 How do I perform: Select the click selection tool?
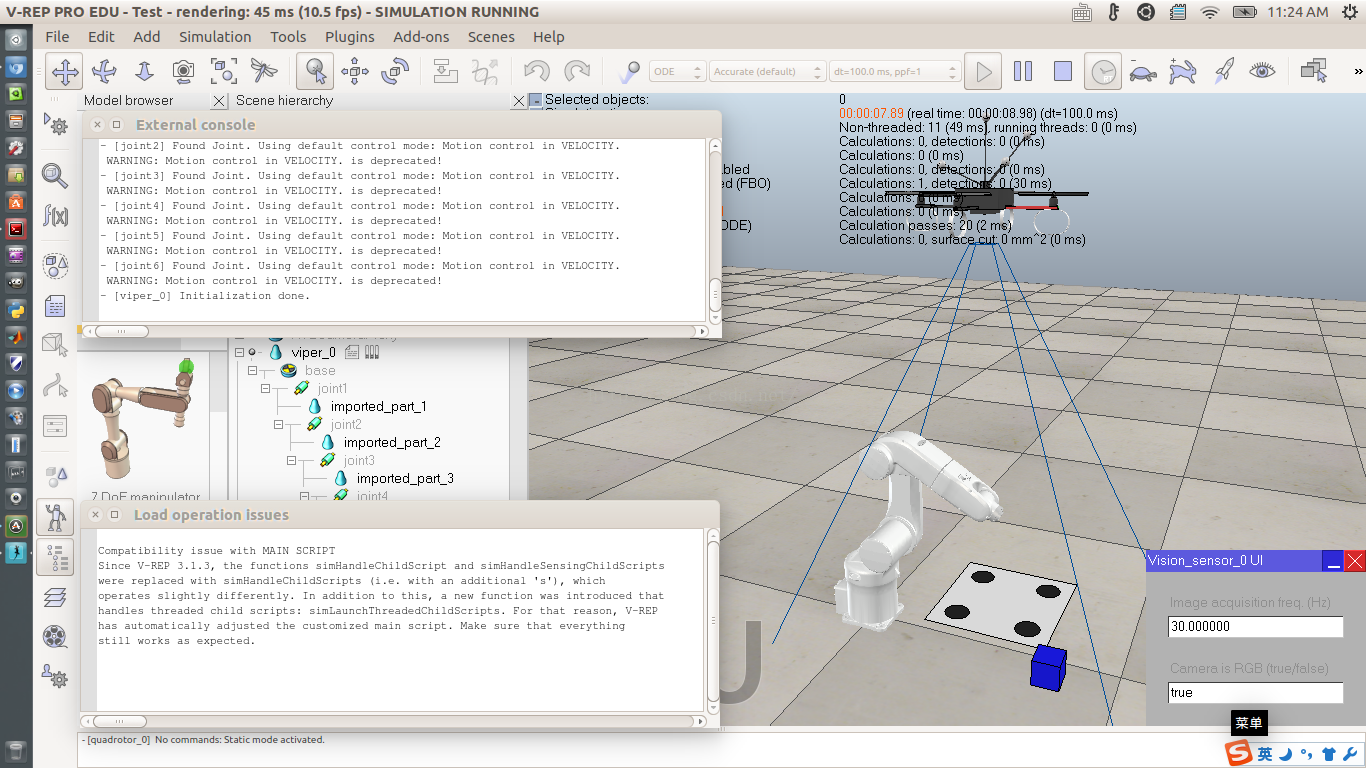tap(315, 71)
